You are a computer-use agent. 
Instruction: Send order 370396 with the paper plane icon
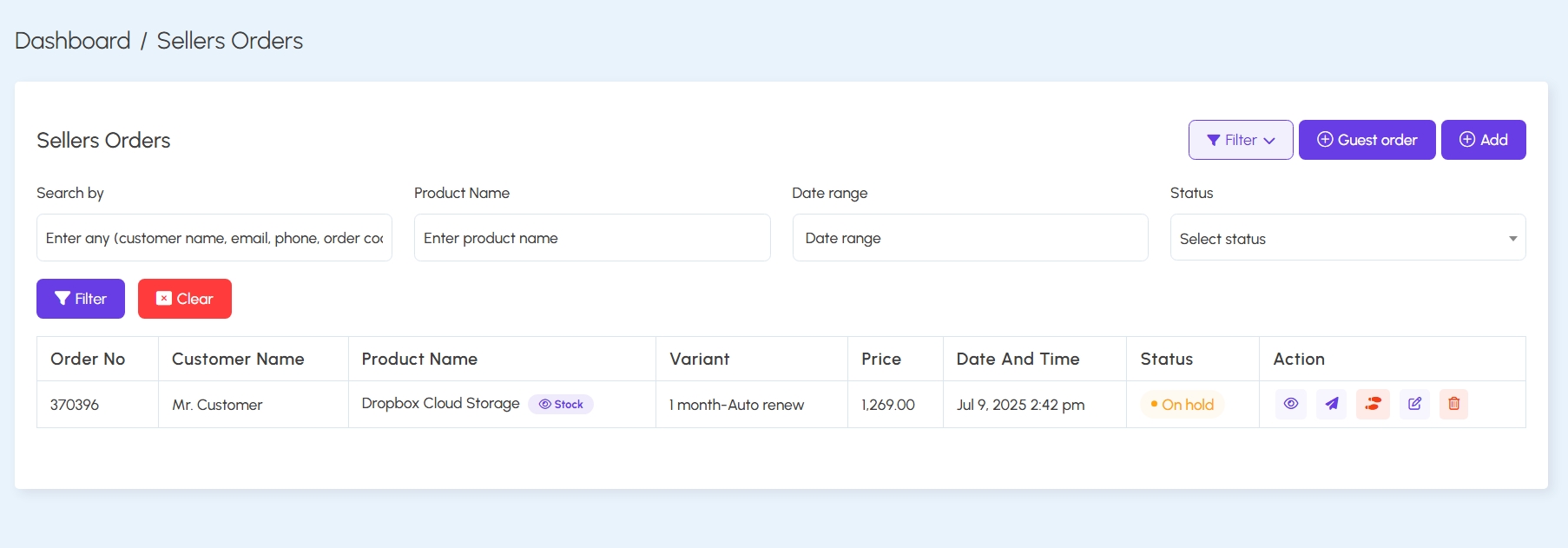pyautogui.click(x=1332, y=404)
